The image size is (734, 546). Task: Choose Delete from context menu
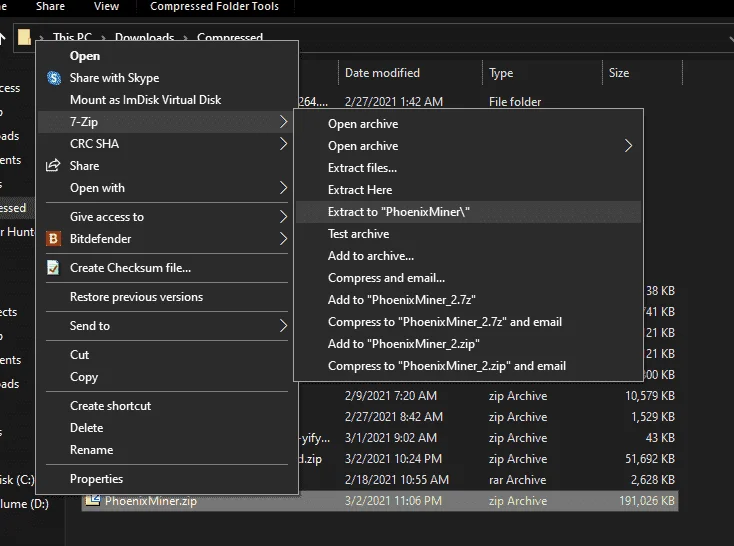coord(167,428)
